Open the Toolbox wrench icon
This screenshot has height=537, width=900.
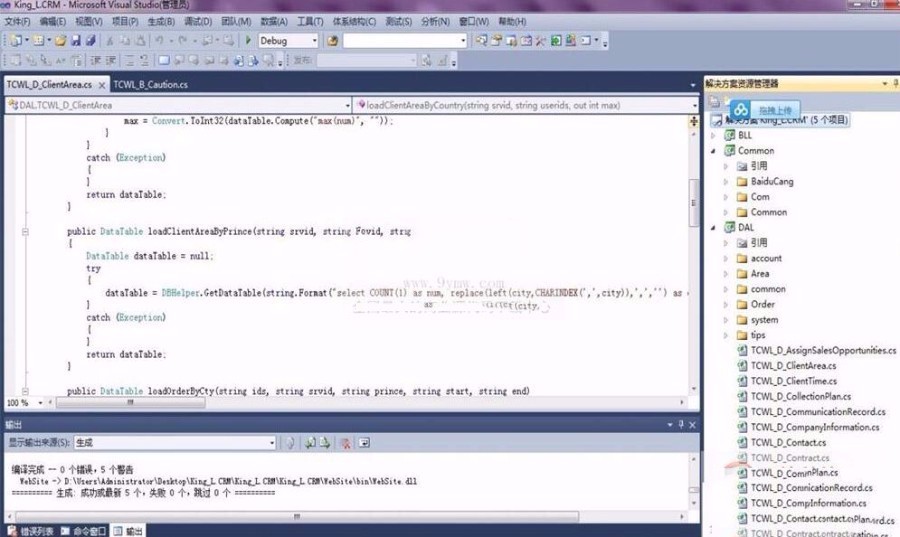tap(541, 41)
